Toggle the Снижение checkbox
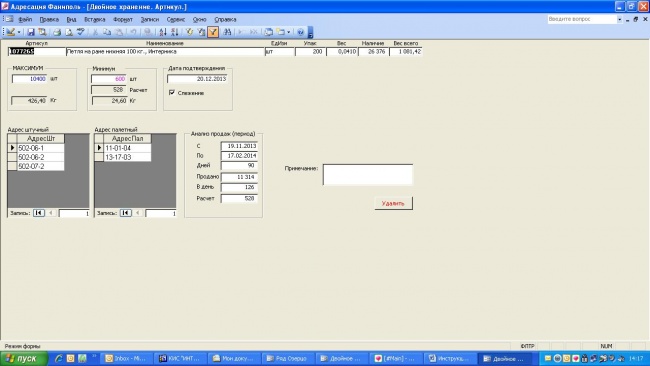 coord(172,92)
